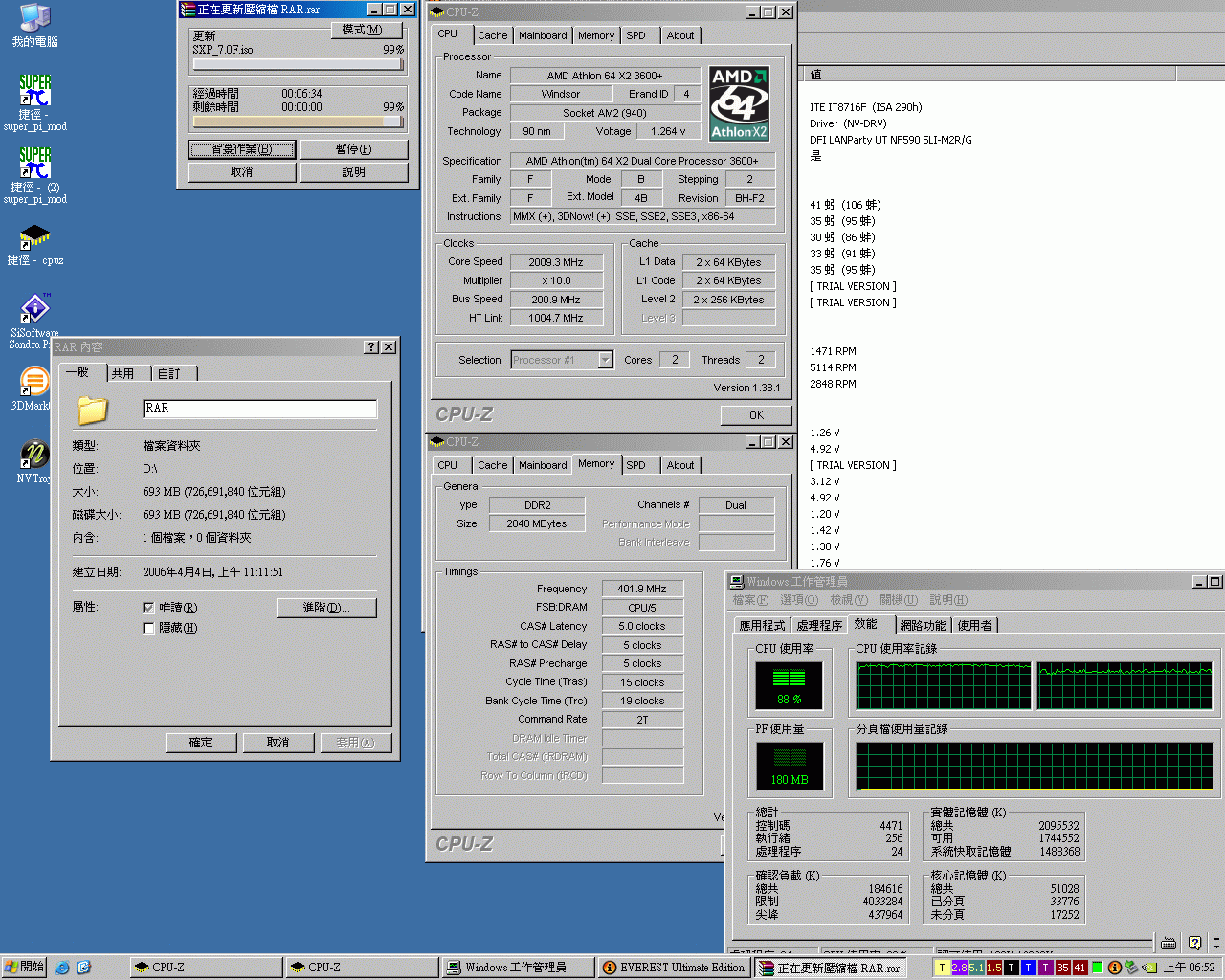Click the AMD Athlon X2 logo in CPU-Z

tap(739, 103)
